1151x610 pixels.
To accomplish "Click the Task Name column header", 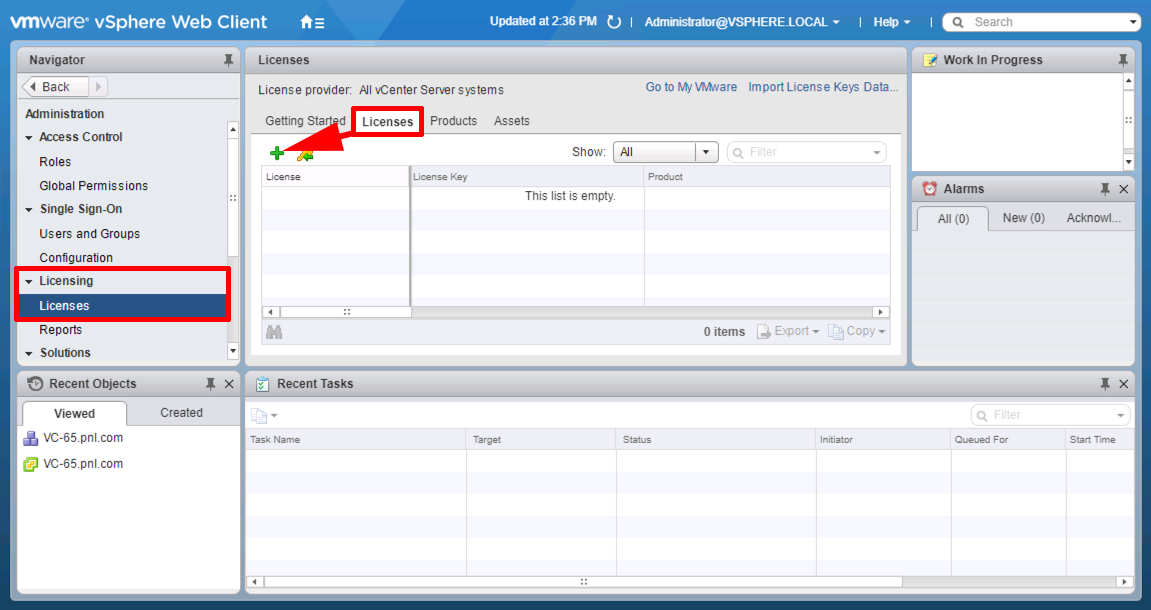I will (356, 439).
